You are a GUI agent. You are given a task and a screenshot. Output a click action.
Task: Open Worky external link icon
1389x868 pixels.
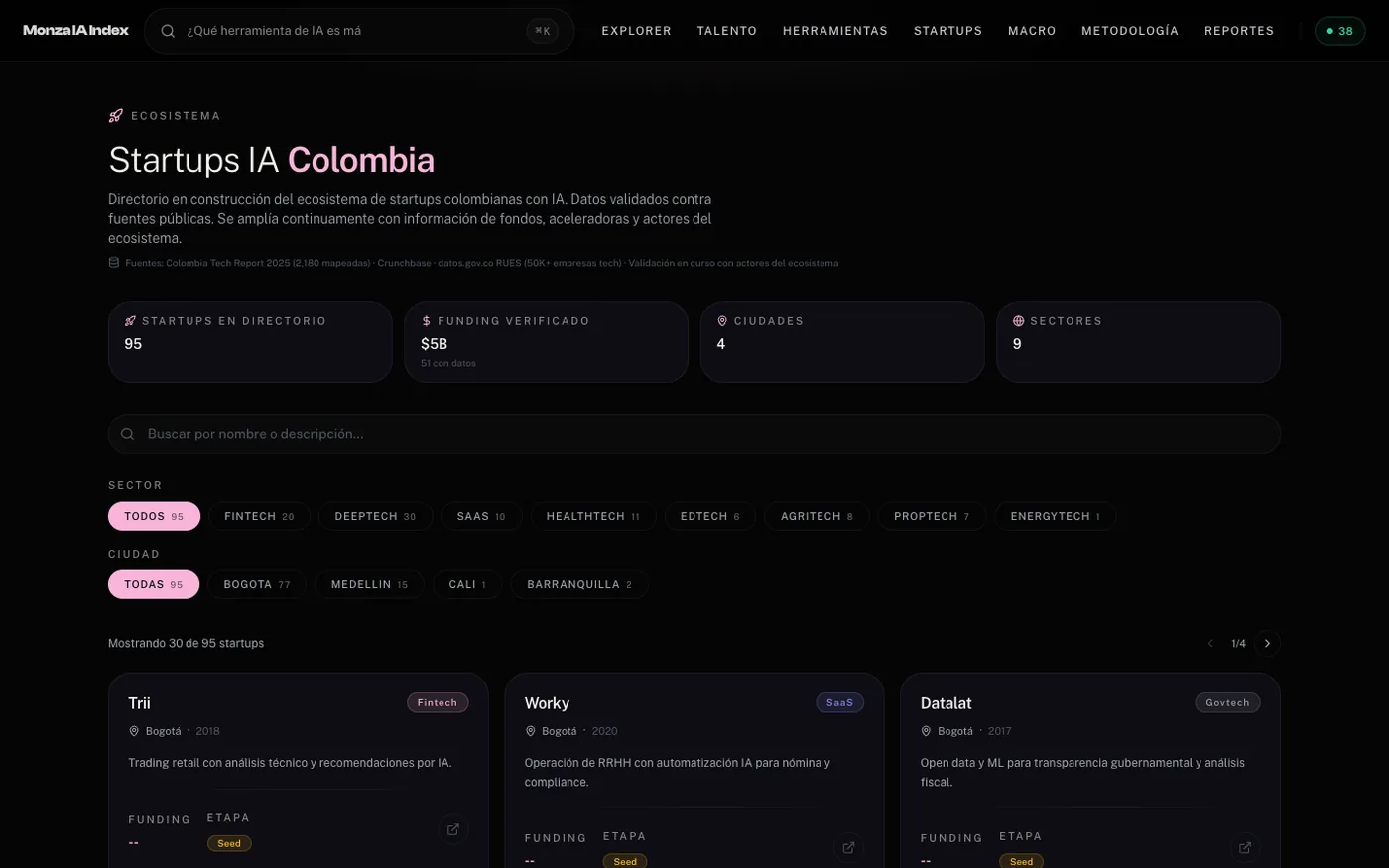pyautogui.click(x=848, y=847)
